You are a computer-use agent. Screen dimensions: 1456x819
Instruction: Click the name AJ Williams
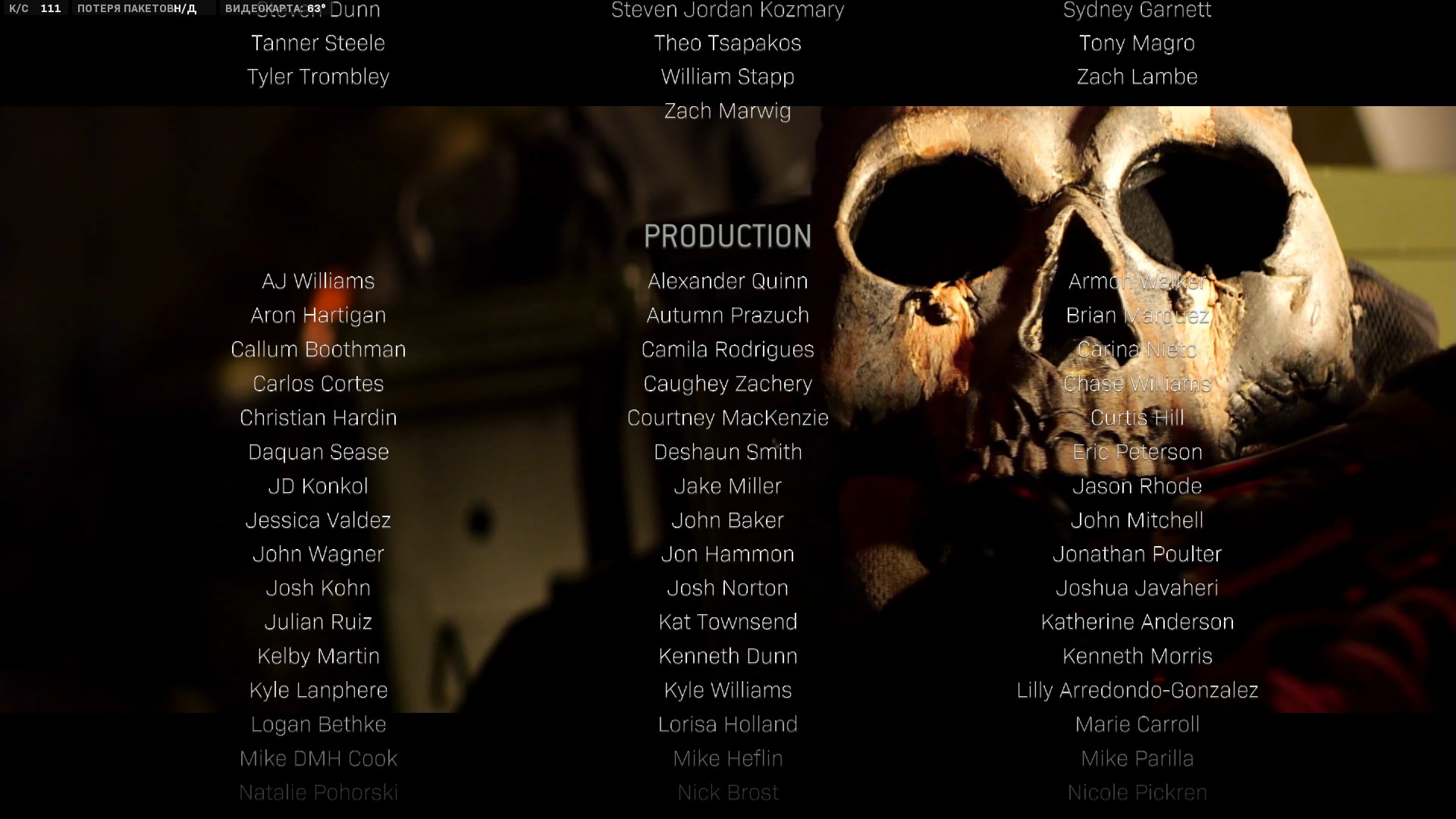click(318, 281)
